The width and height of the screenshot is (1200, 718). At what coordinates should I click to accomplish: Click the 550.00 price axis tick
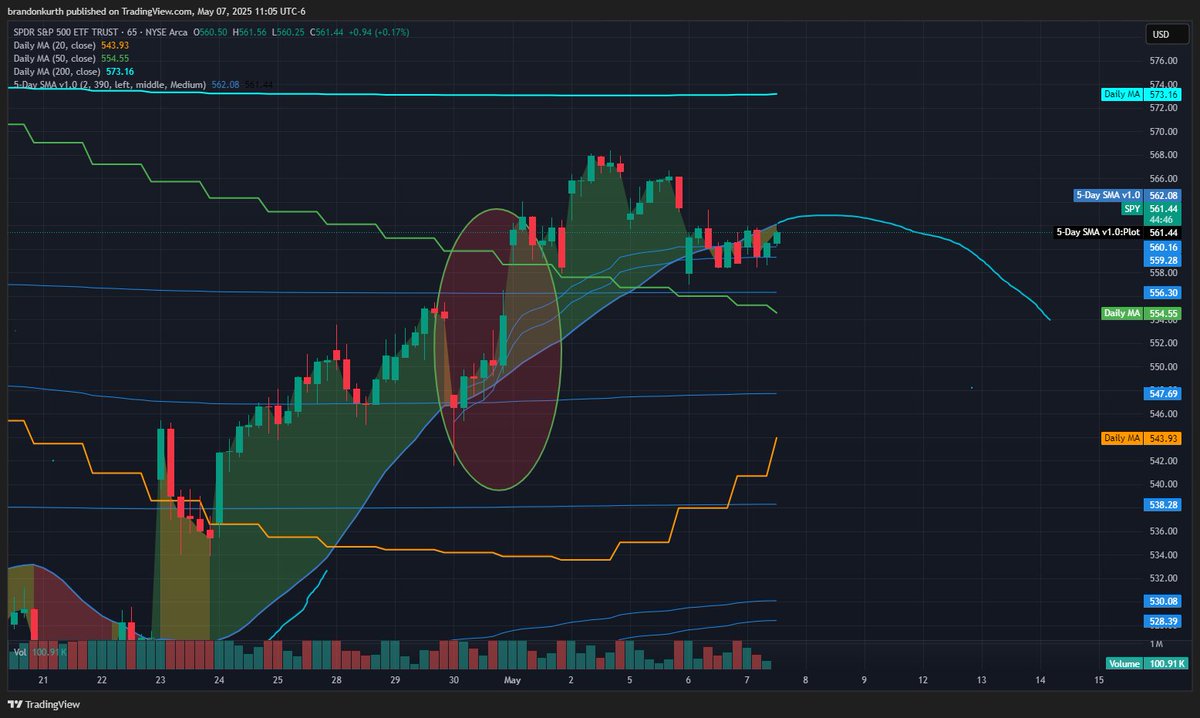pos(1164,366)
